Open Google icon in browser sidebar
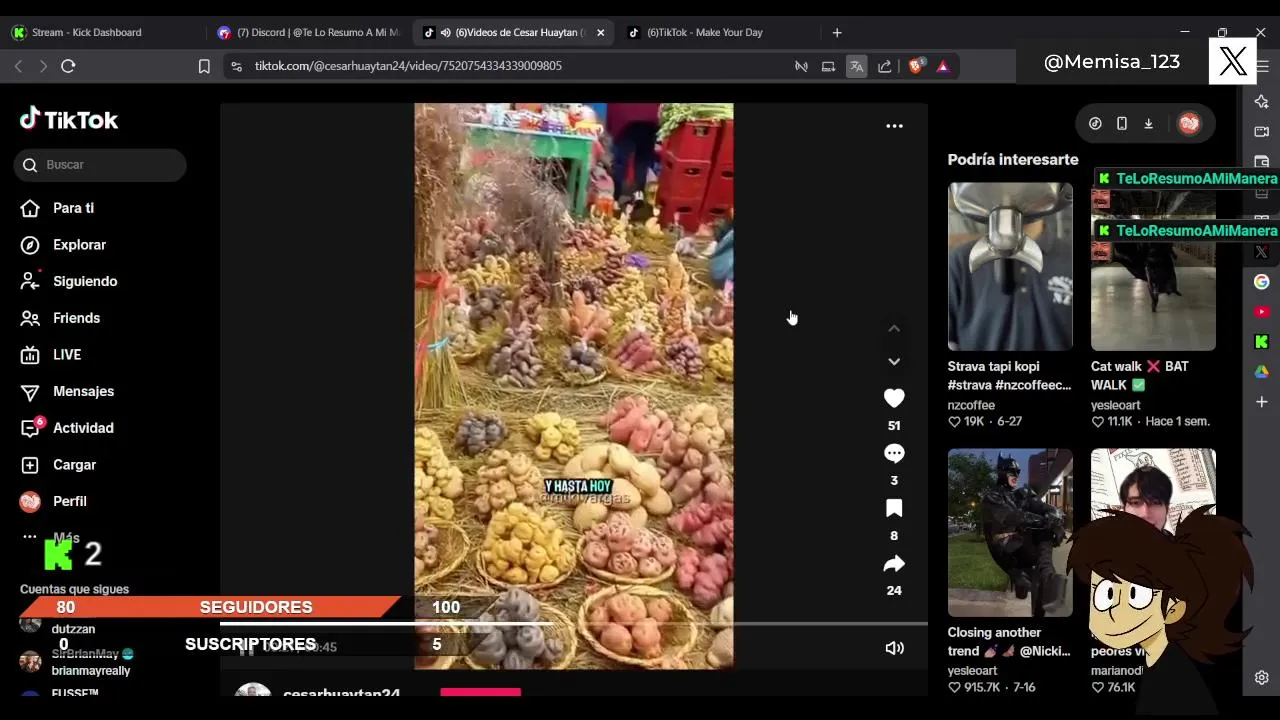Screen dimensions: 1280x720 [1261, 282]
